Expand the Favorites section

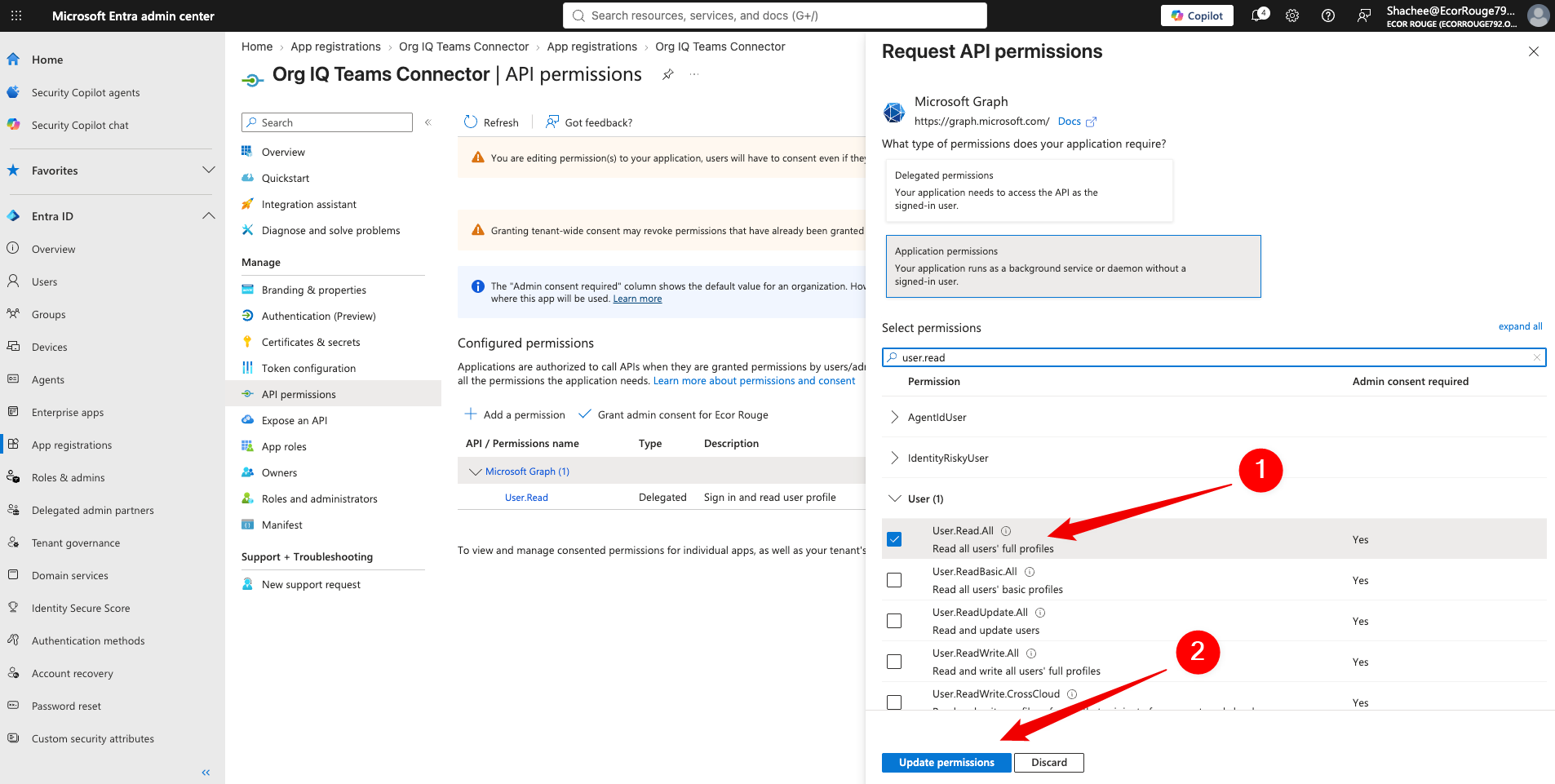click(209, 170)
